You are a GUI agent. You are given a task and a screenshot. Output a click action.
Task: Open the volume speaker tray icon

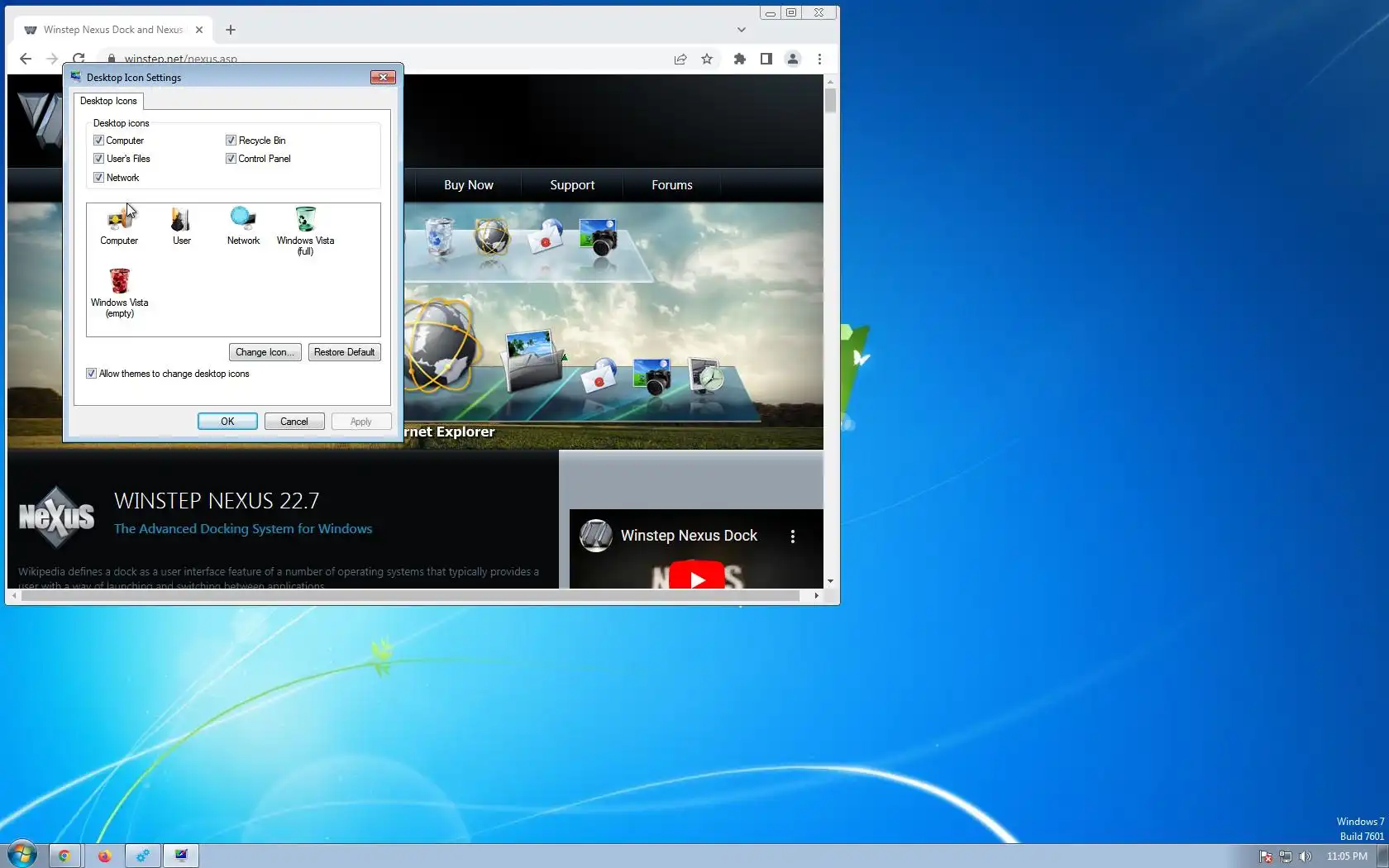pos(1305,856)
